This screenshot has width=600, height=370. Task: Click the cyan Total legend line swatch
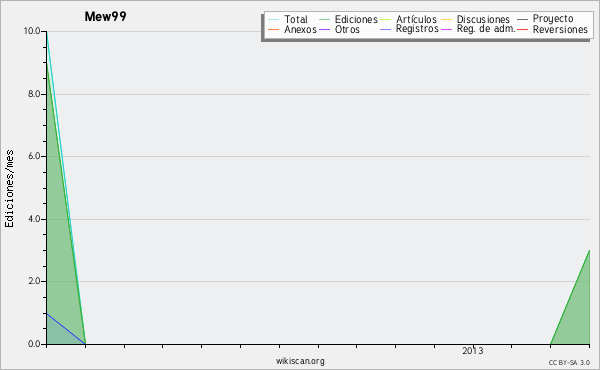point(274,20)
